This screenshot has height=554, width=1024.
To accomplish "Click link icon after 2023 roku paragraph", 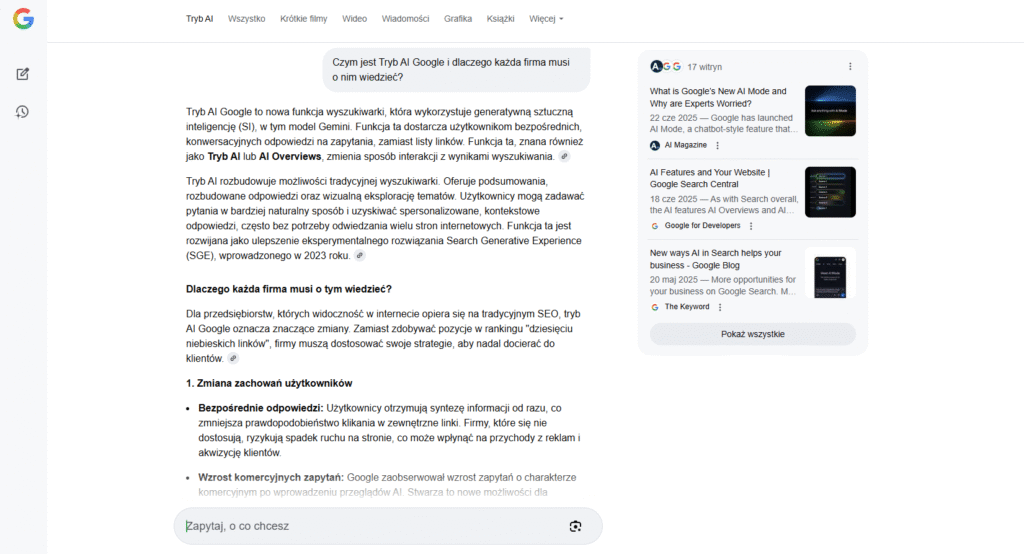I will (x=360, y=256).
